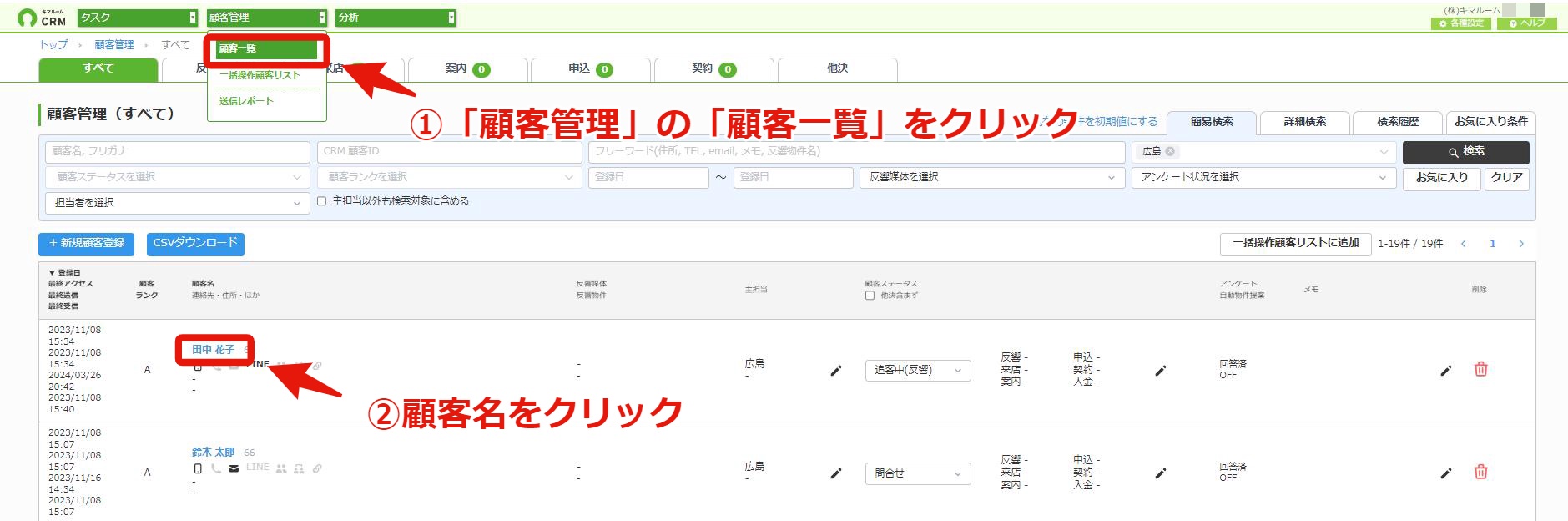This screenshot has height=521, width=1568.
Task: Open 追客中(反響) status dropdown for 田中 花子
Action: coord(918,370)
